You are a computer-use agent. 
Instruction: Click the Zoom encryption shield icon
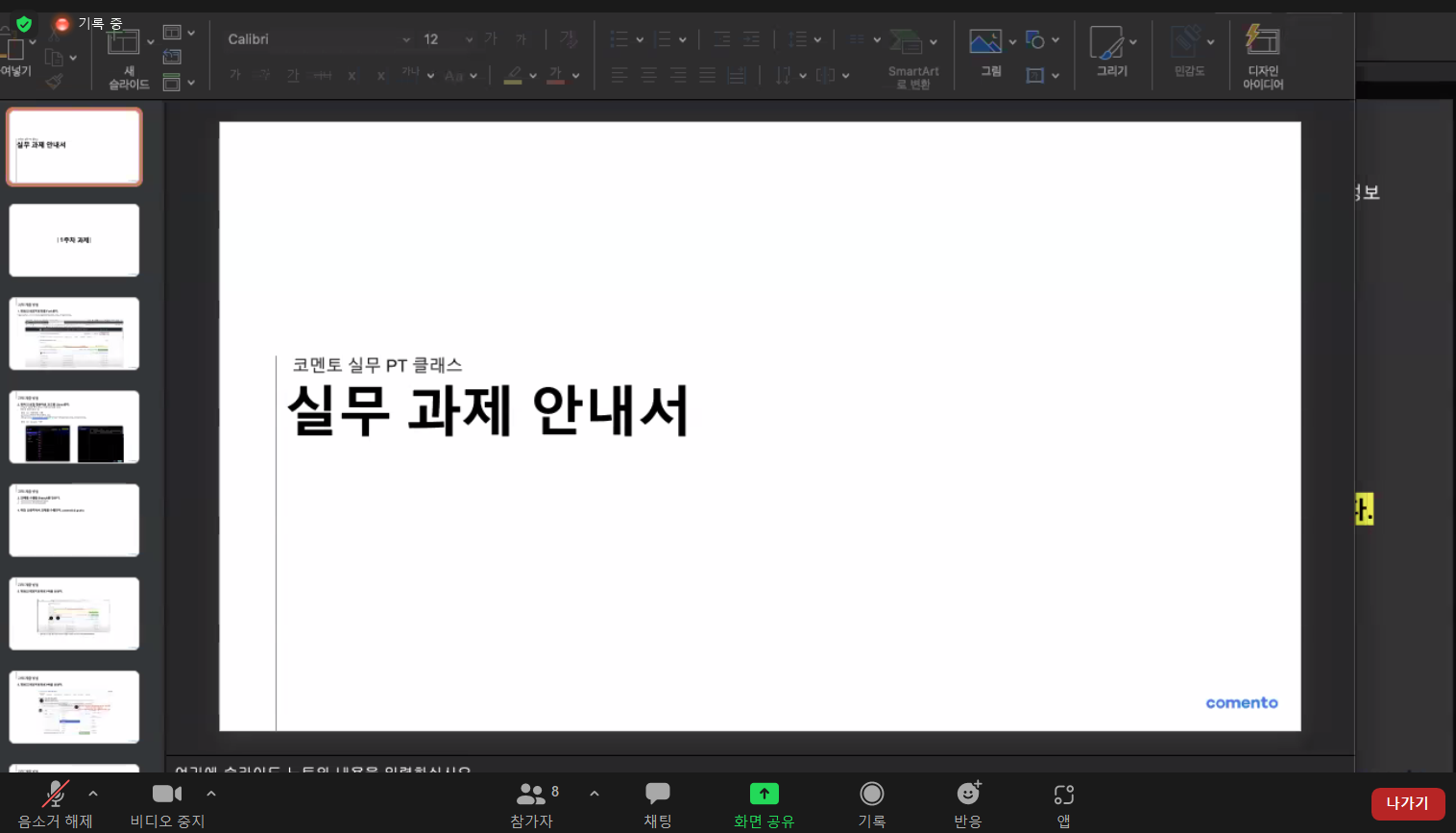(24, 23)
